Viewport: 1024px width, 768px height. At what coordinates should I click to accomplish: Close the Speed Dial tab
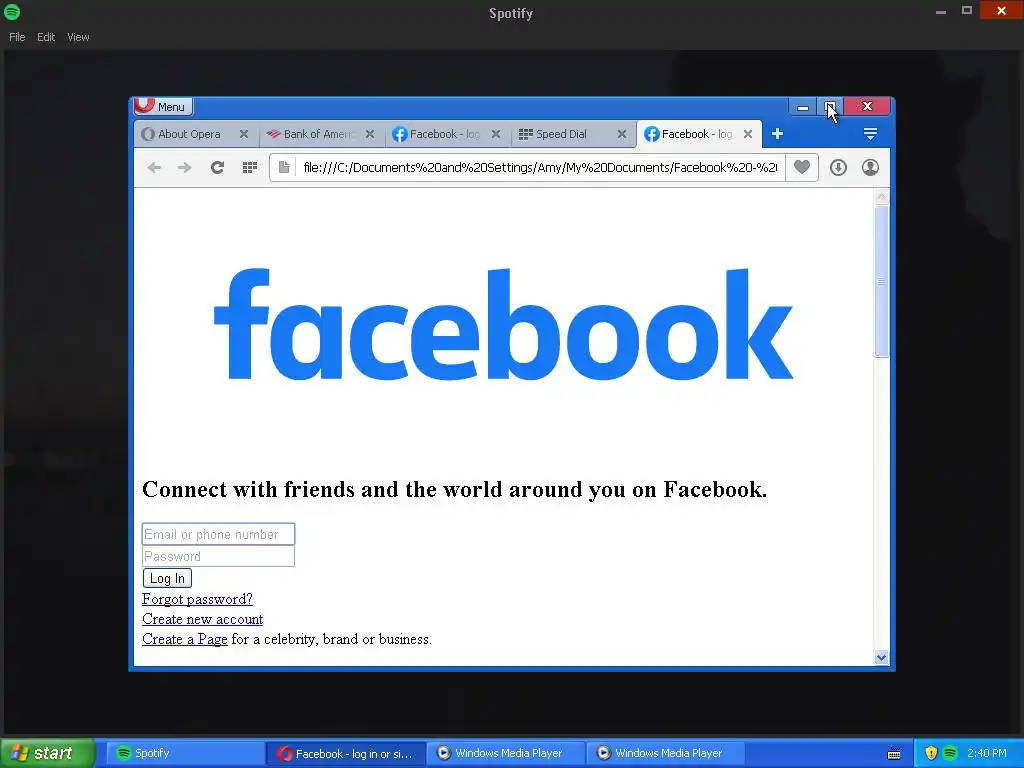(x=622, y=134)
